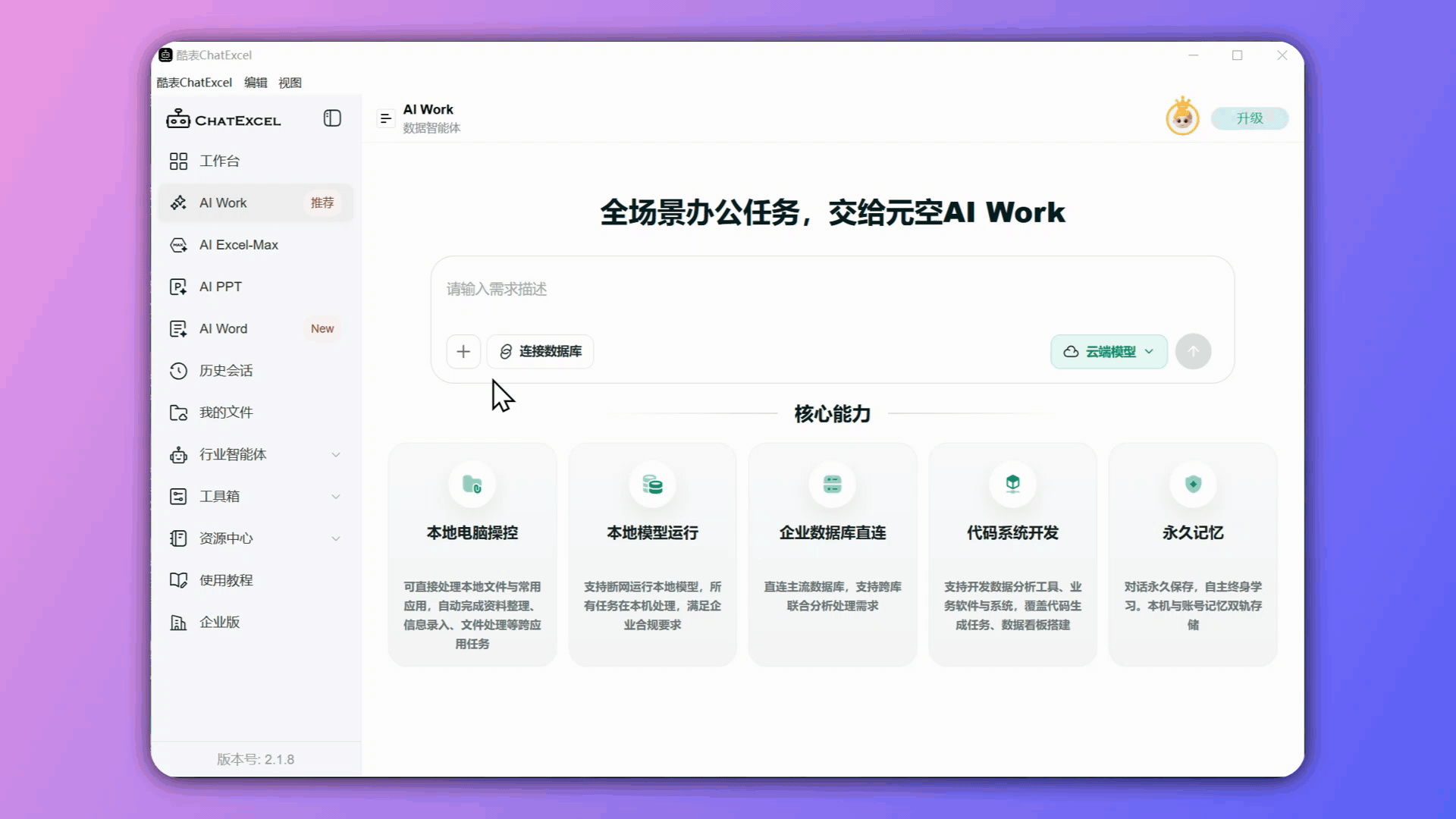Viewport: 1456px width, 819px height.
Task: Open the user avatar profile
Action: click(1182, 117)
